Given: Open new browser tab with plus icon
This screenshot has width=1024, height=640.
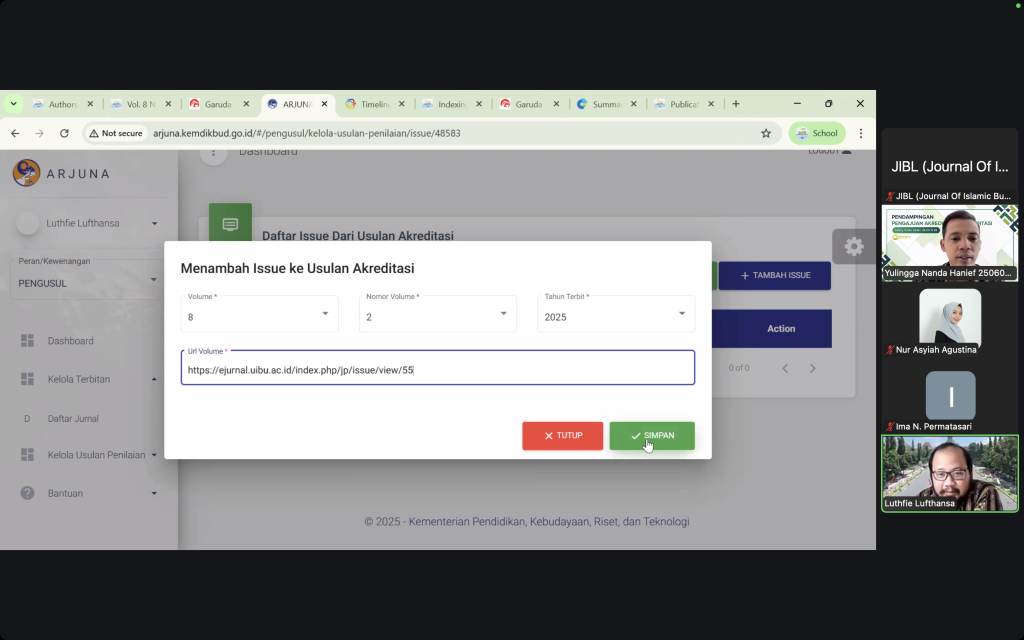Looking at the screenshot, I should coord(736,104).
